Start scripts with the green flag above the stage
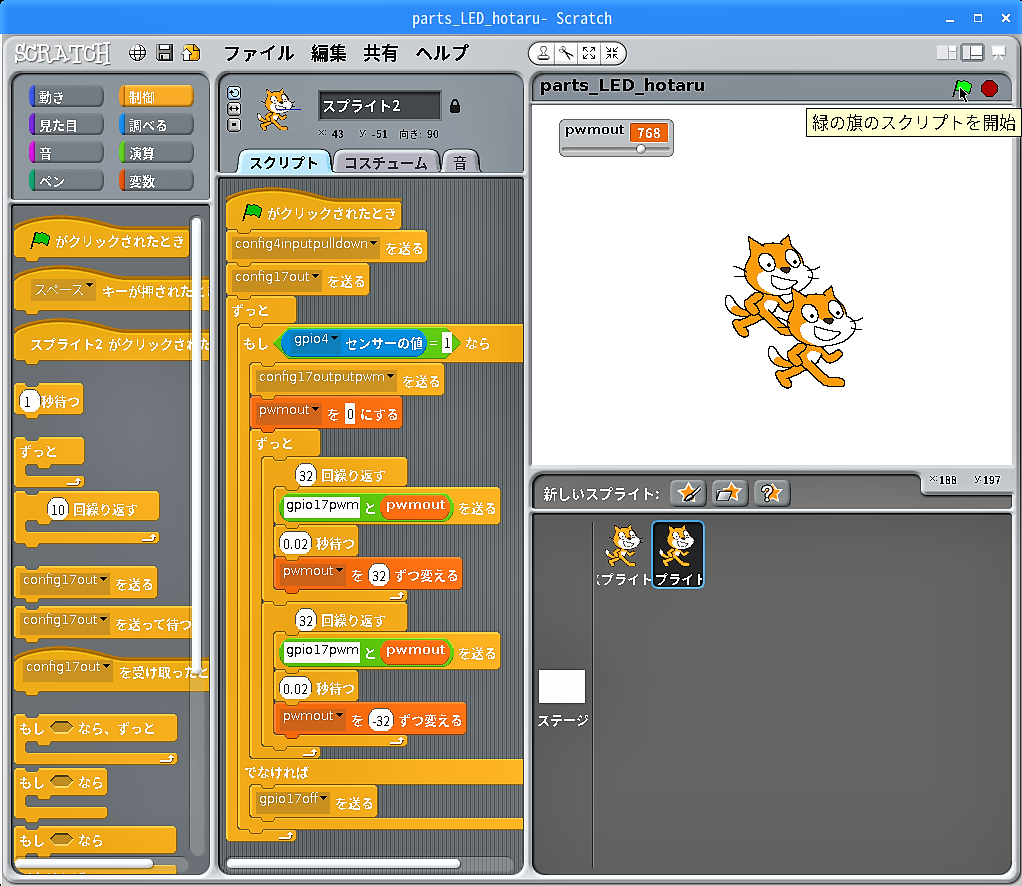The height and width of the screenshot is (886, 1022). tap(962, 88)
